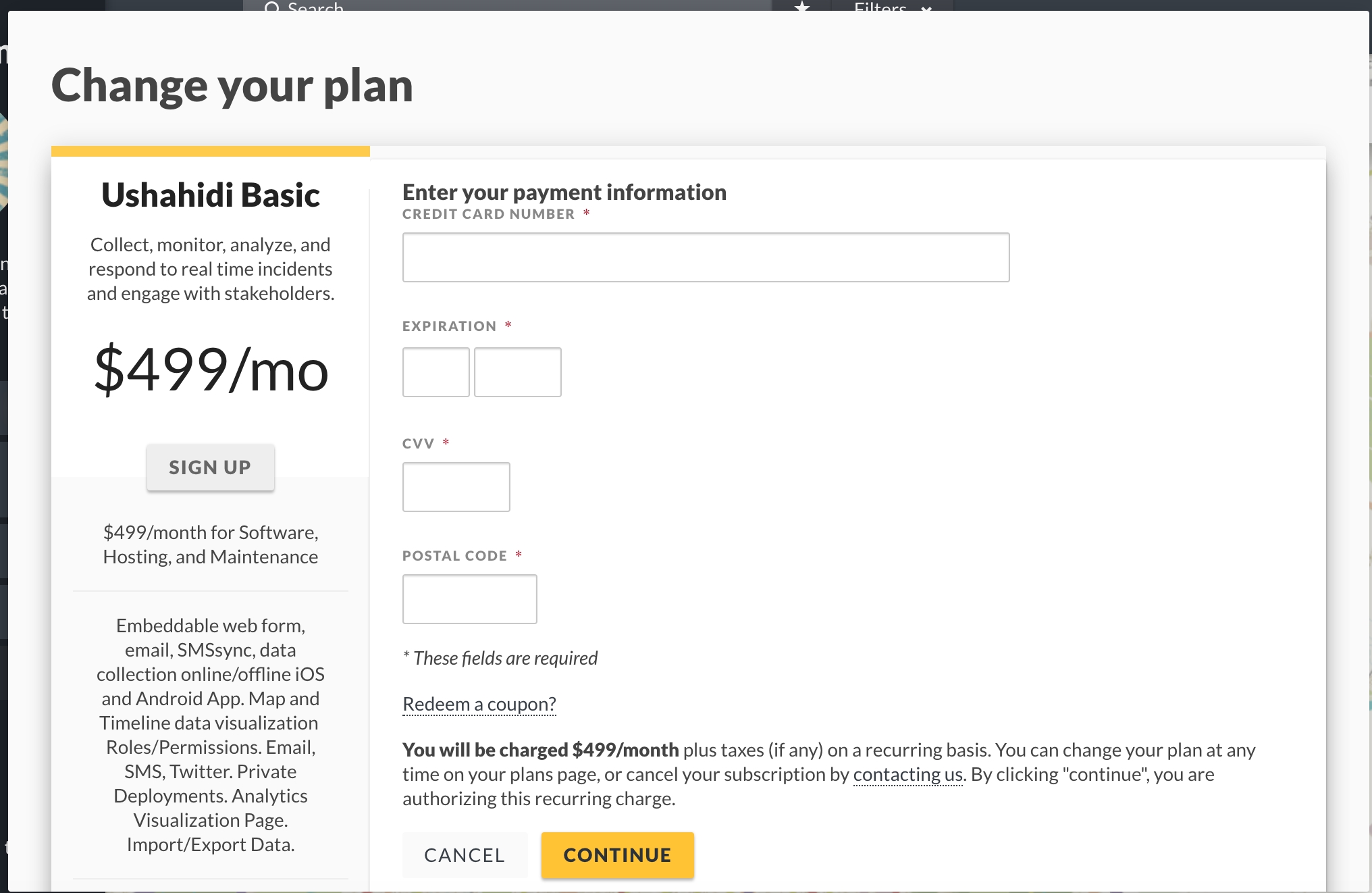Click the magnifier icon in Search
Viewport: 1372px width, 893px height.
click(271, 7)
